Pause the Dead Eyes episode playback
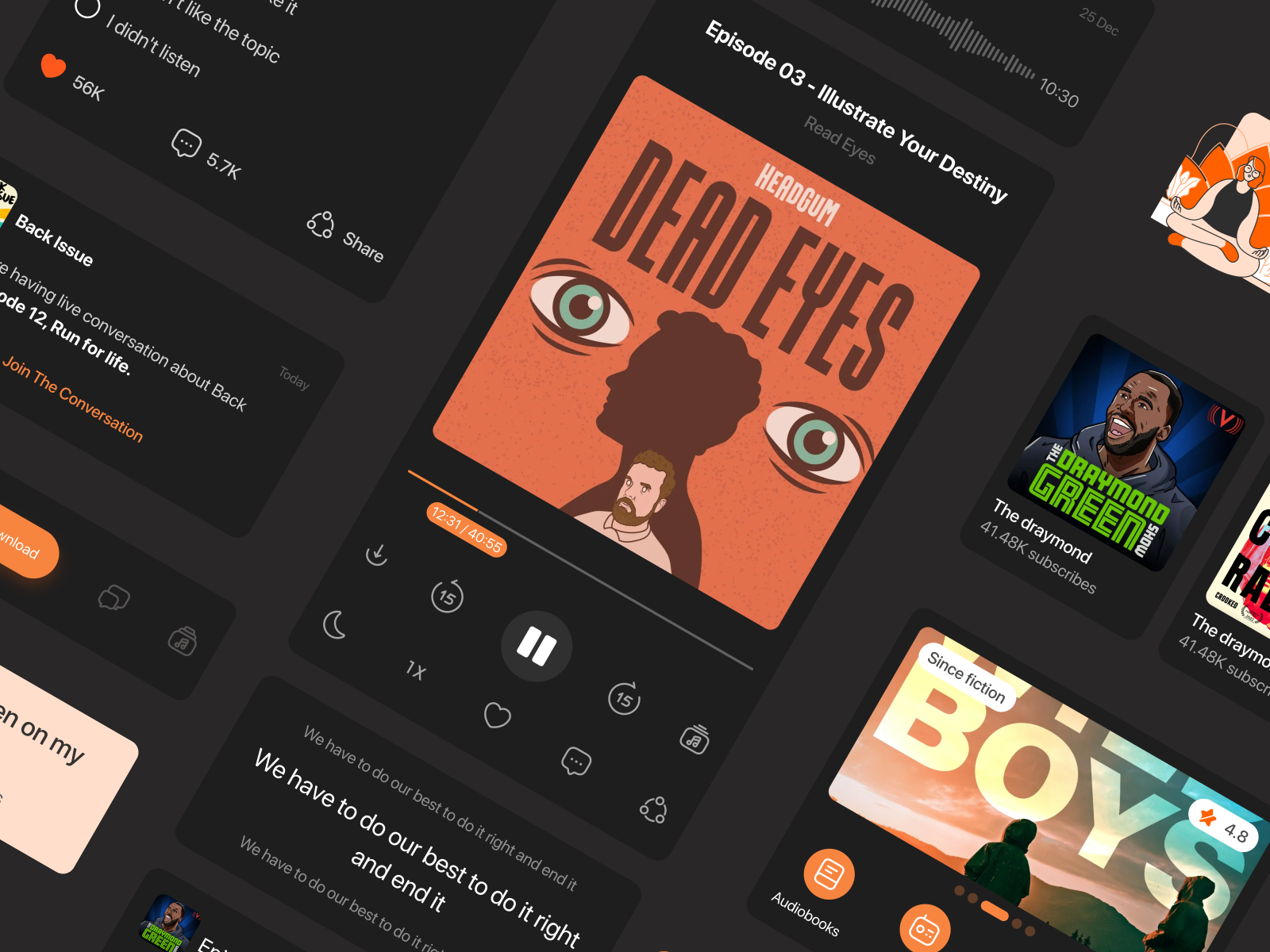The width and height of the screenshot is (1270, 952). click(x=537, y=647)
